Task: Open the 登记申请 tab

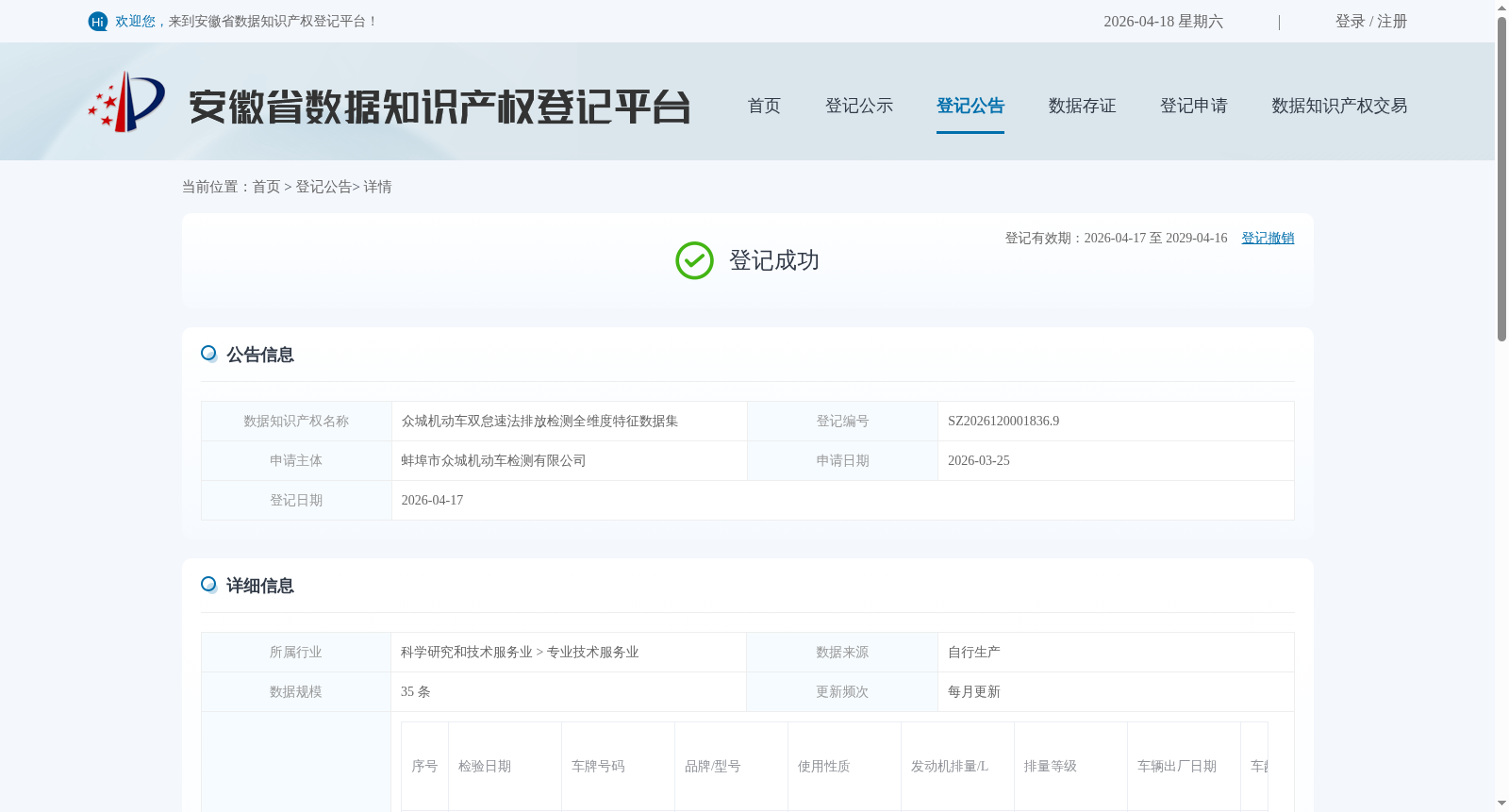Action: pos(1194,106)
